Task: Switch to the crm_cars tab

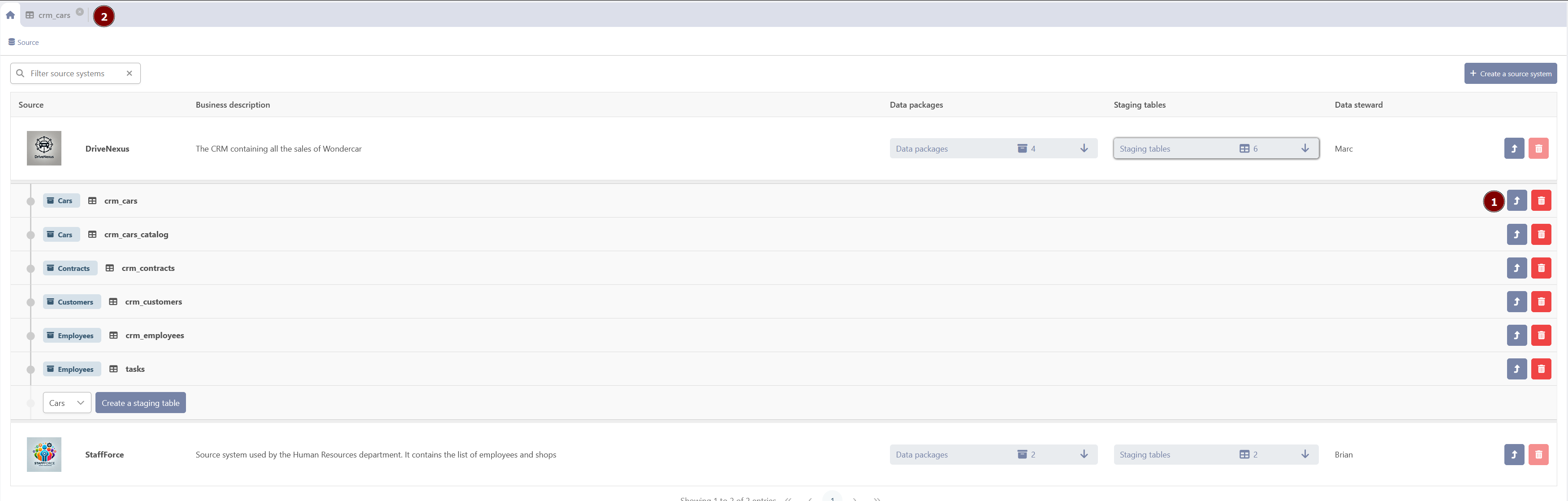Action: point(54,15)
